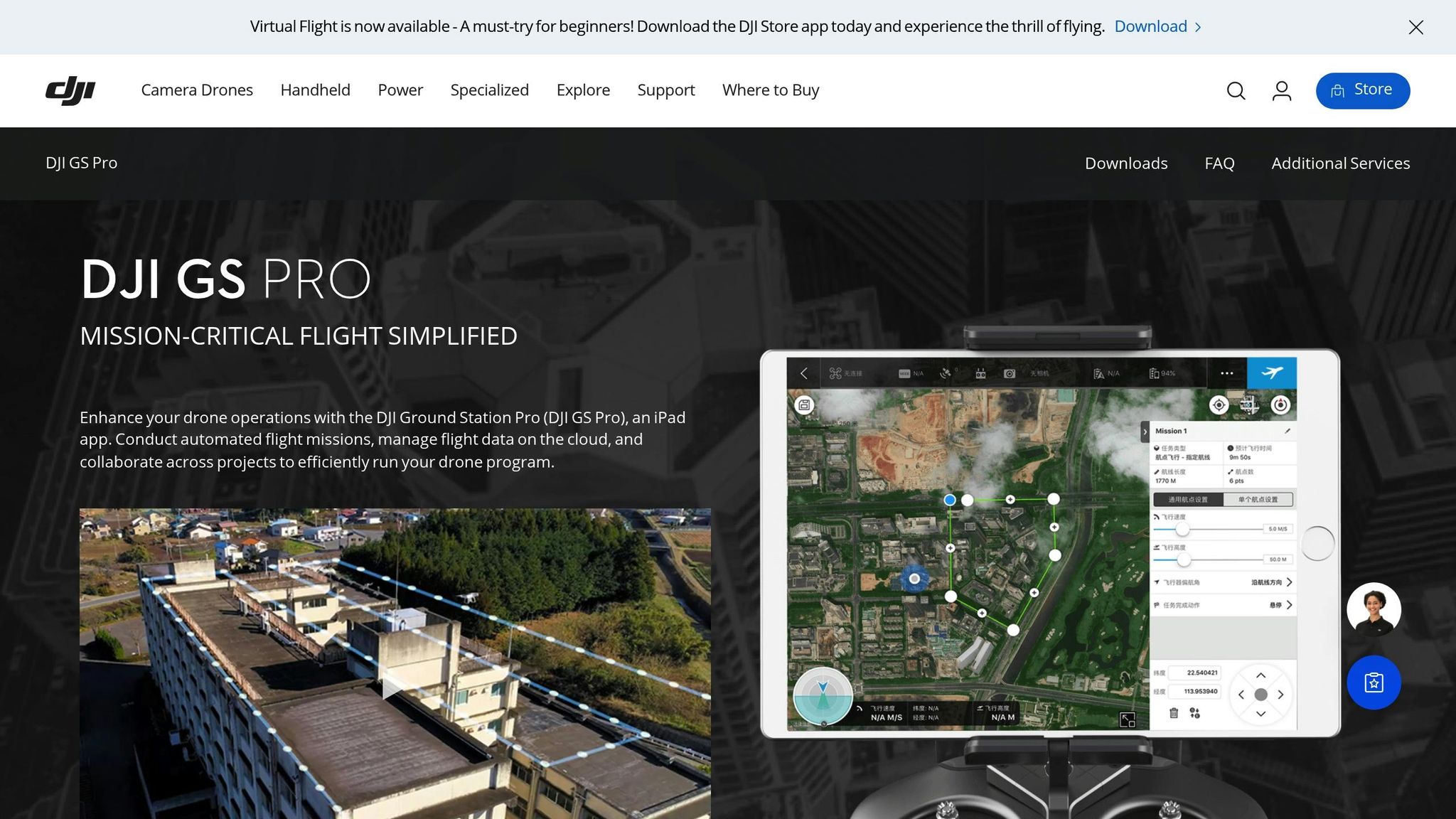This screenshot has height=819, width=1456.
Task: Select the blue active waypoint on map
Action: [x=949, y=500]
